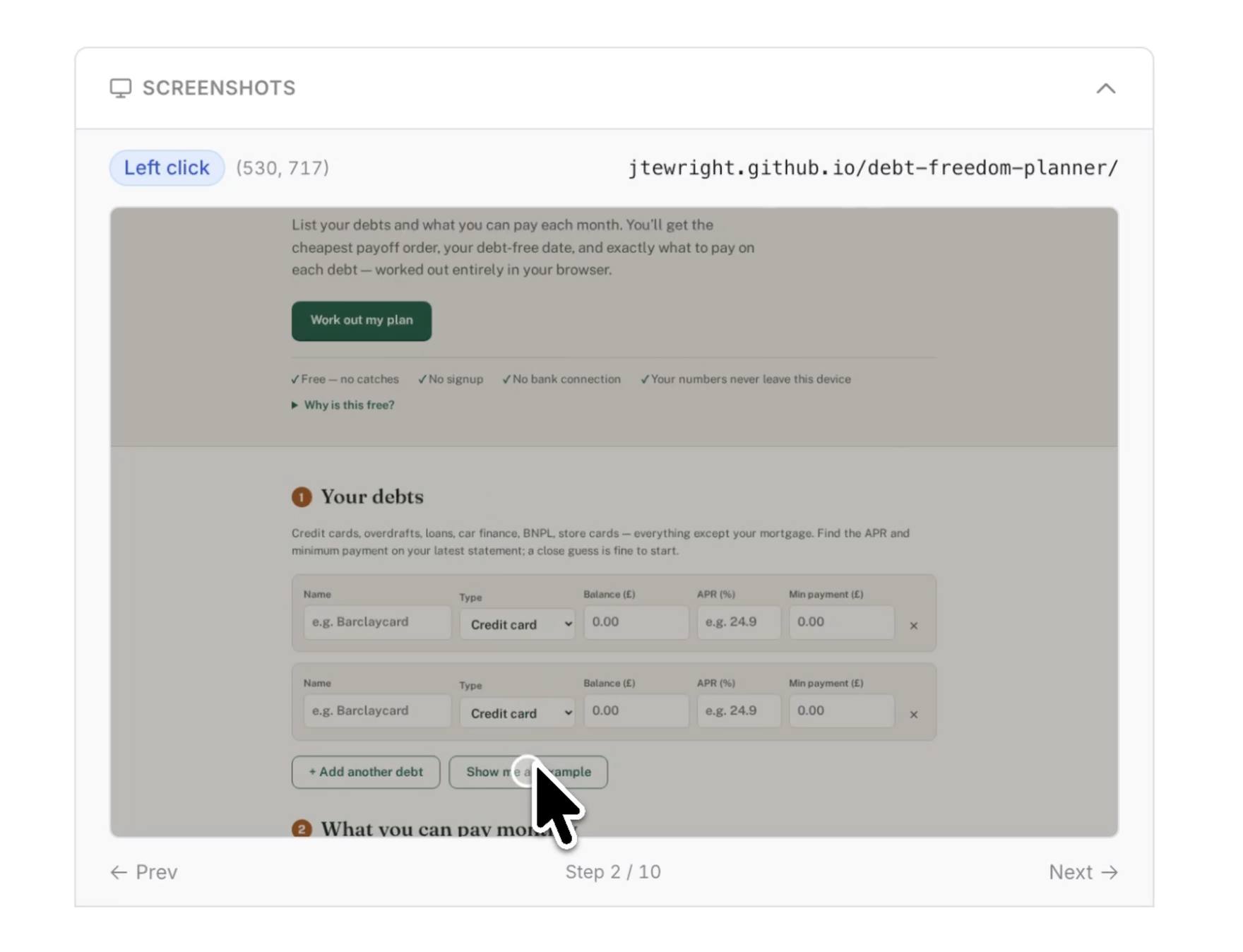
Task: Click the No signup text
Action: point(456,379)
